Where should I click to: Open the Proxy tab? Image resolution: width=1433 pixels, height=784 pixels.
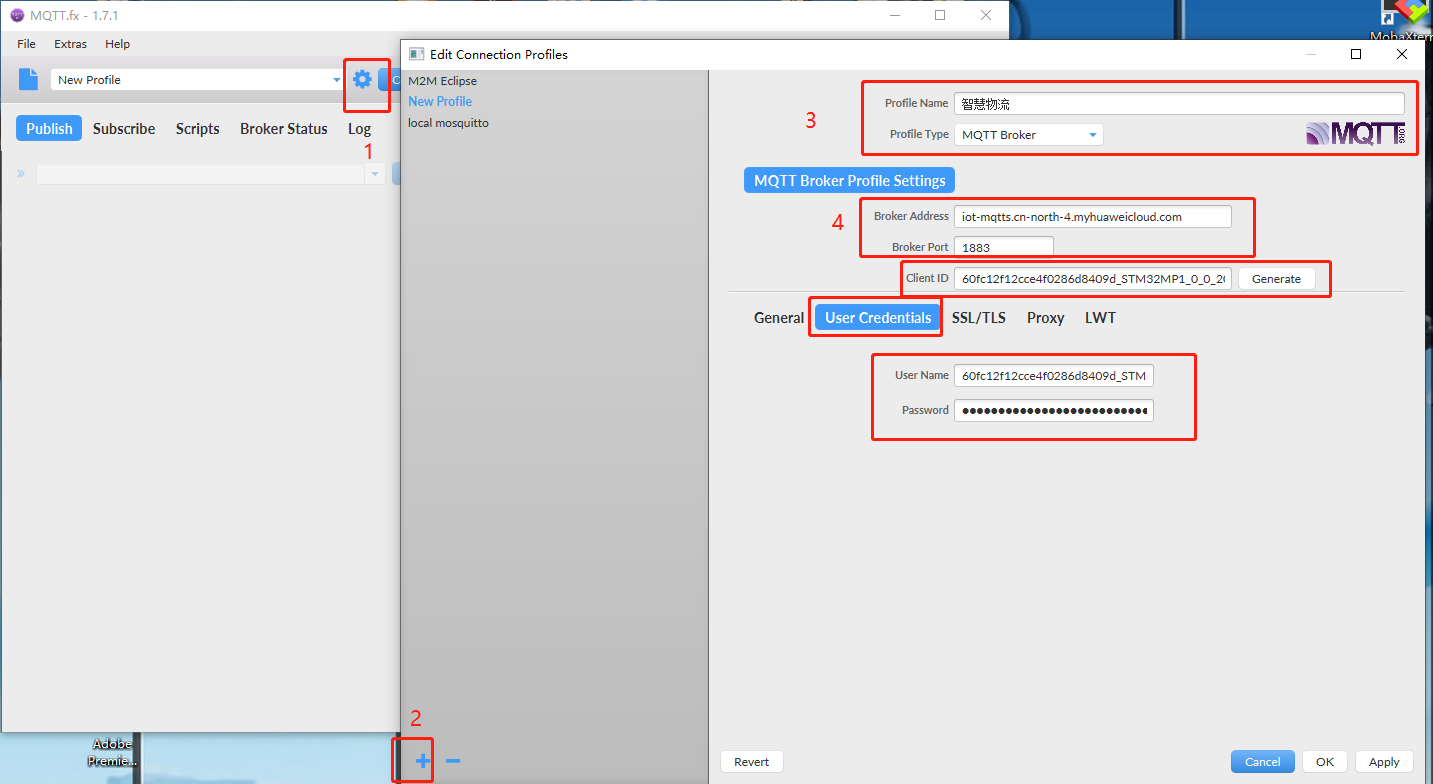pos(1045,317)
